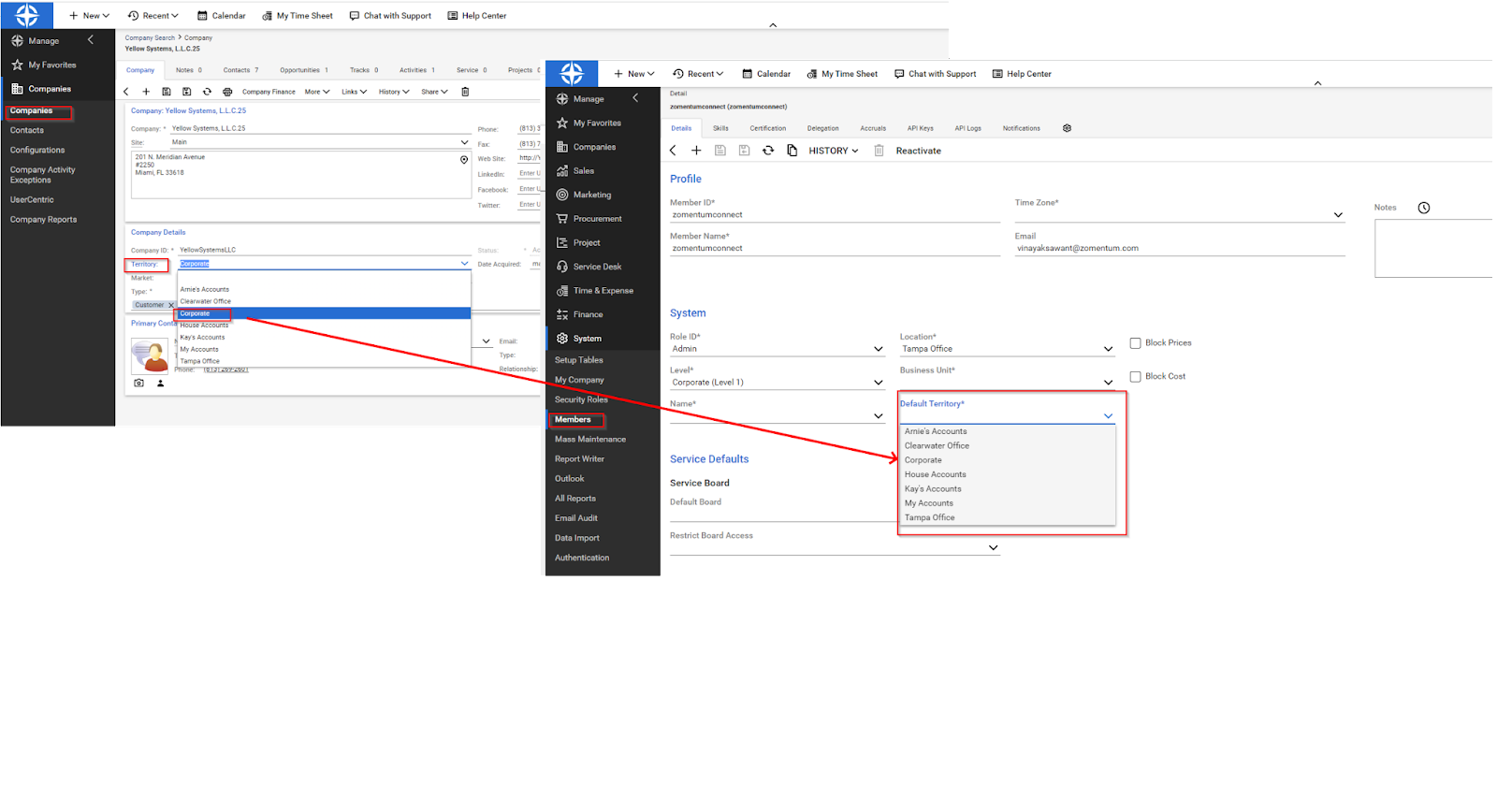Click the Company Finance button

coord(269,92)
